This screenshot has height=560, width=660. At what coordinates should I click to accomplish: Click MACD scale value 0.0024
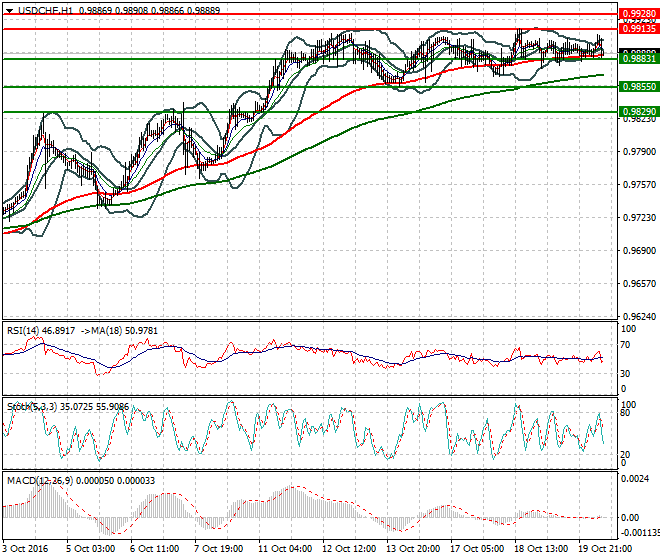coord(636,479)
